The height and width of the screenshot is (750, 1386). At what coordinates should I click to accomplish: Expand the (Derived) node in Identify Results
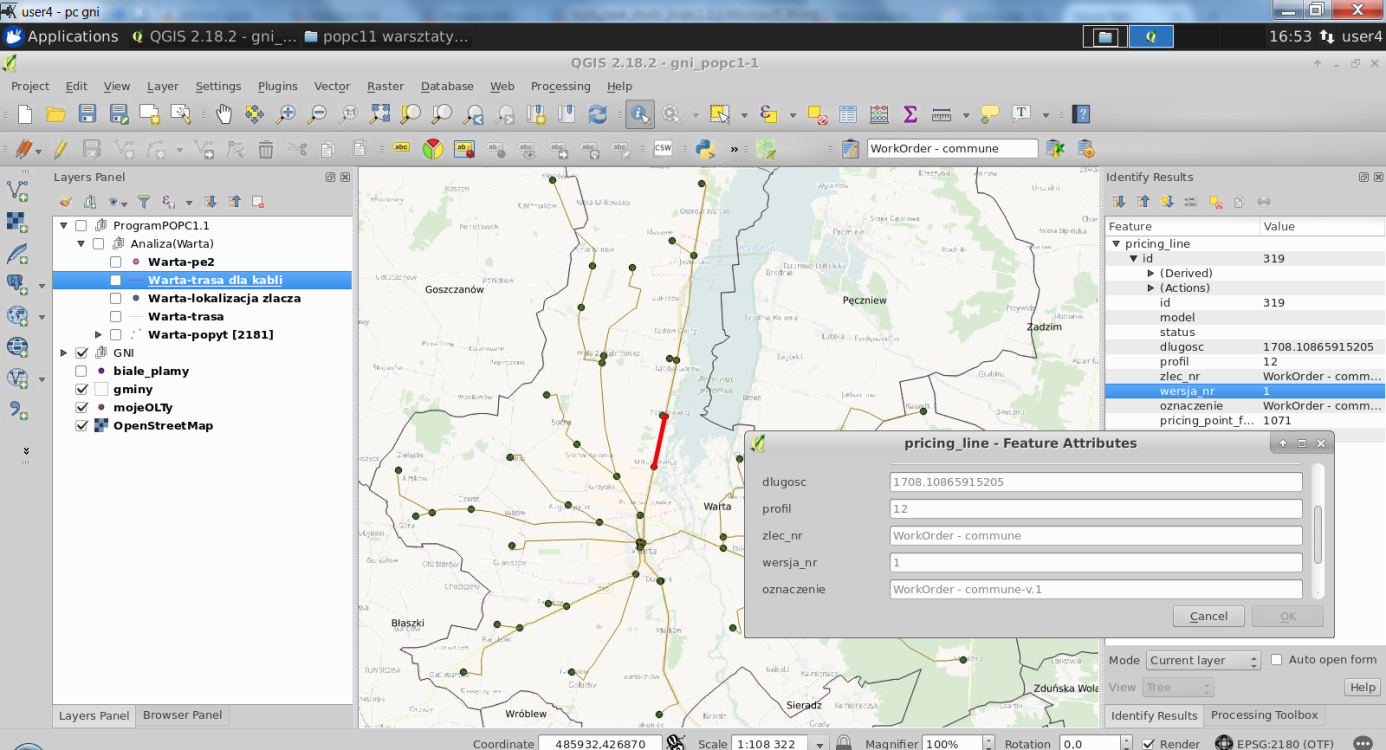tap(1150, 273)
